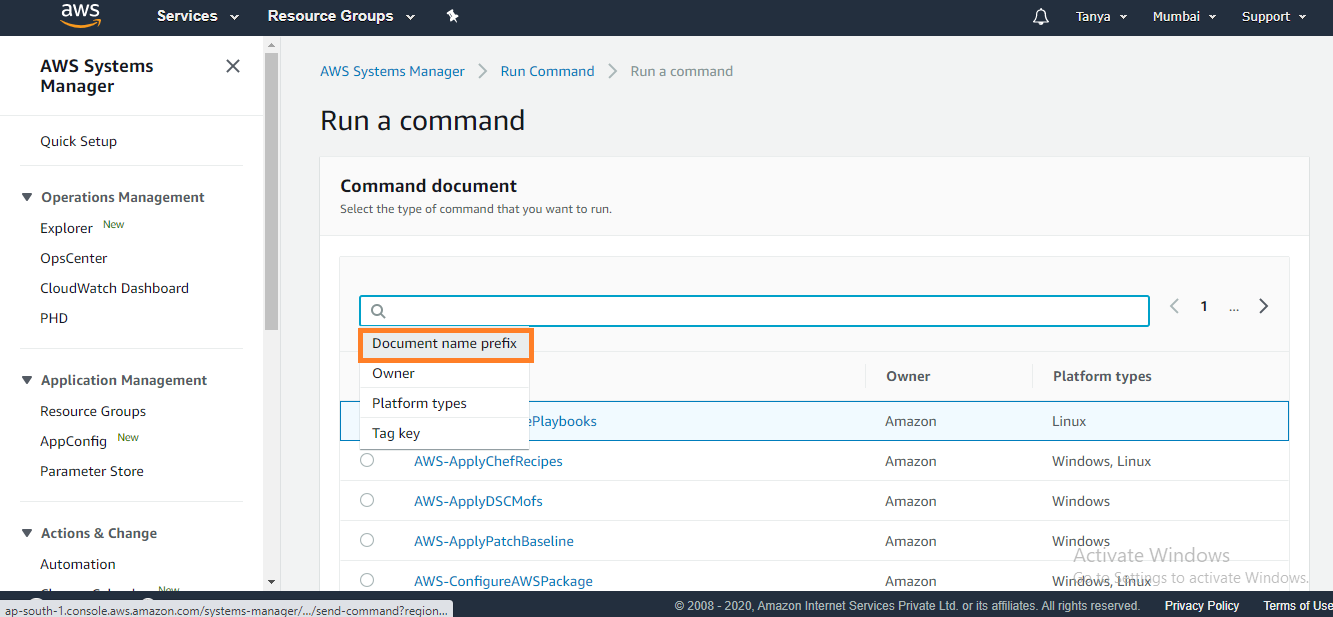Open the AWS-ConfigureAWSPackage document link
The height and width of the screenshot is (617, 1333).
coord(503,581)
